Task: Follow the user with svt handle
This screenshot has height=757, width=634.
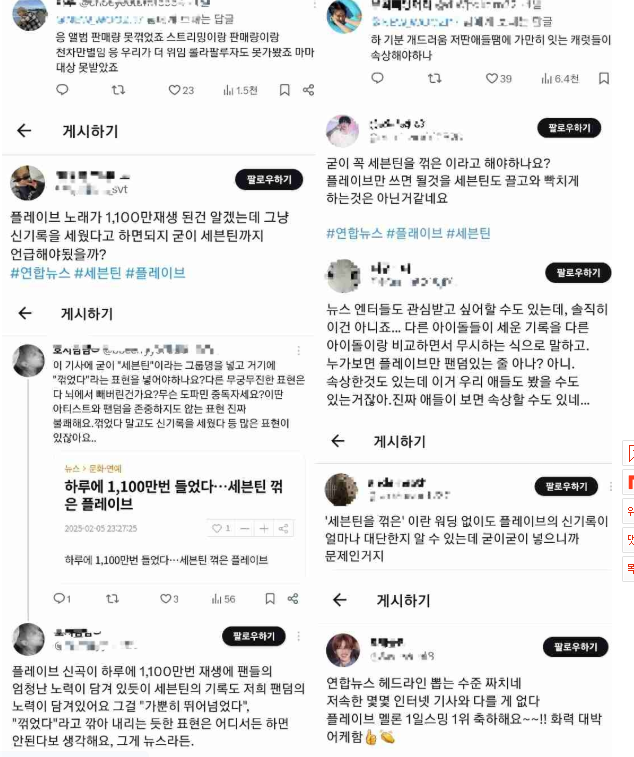Action: coord(269,180)
